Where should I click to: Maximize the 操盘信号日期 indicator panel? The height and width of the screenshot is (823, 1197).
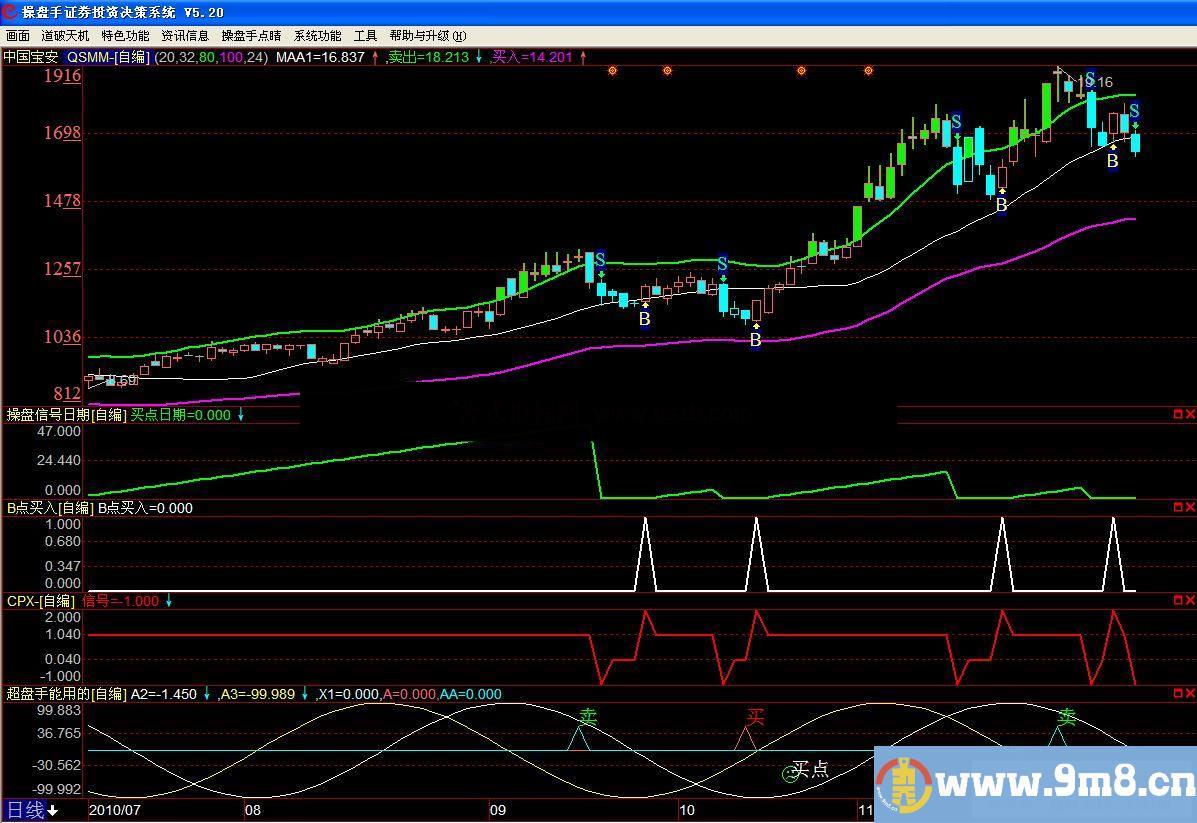click(1177, 414)
